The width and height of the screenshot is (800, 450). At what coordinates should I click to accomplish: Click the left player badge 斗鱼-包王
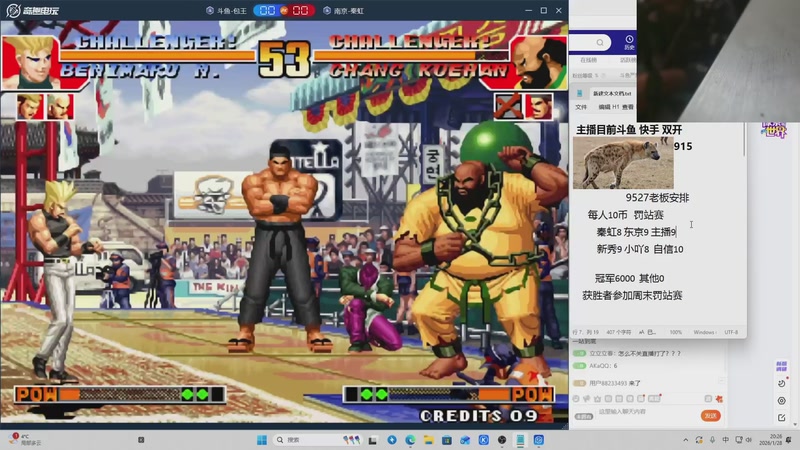click(x=227, y=11)
